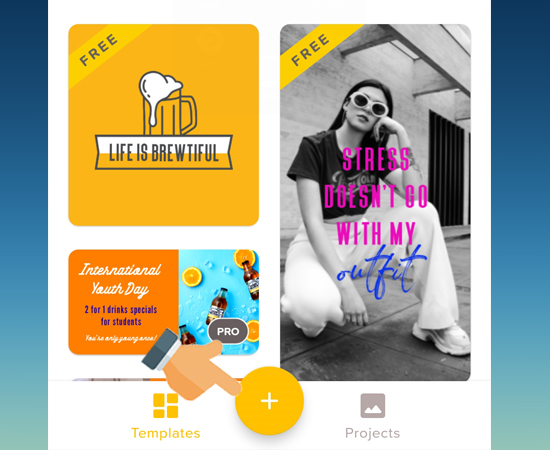
Task: Open the Stress Doesn't Go outfit template
Action: 375,202
